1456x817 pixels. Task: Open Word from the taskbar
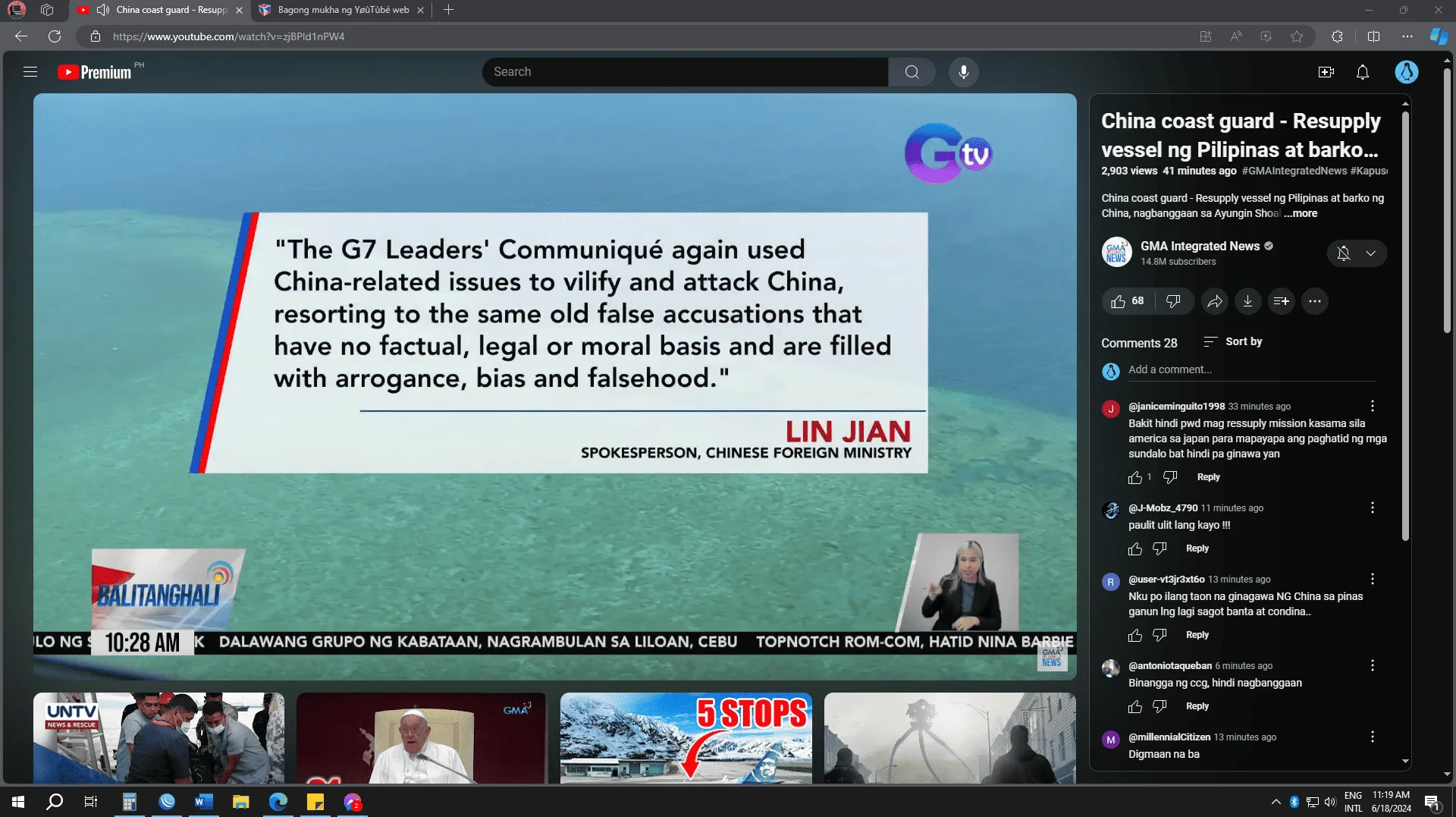pos(203,802)
